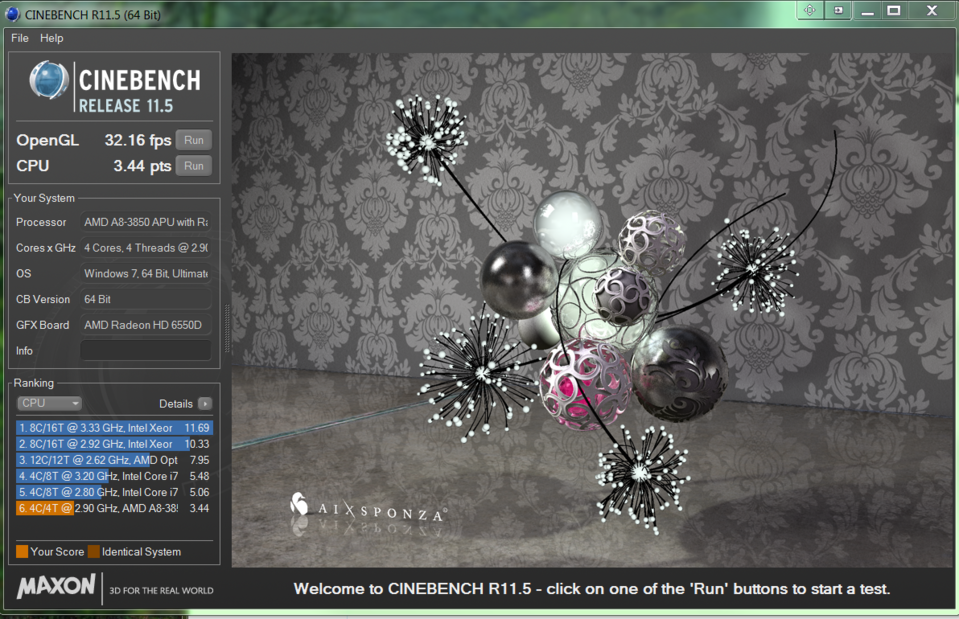Click the 'Your Score' legend label
The width and height of the screenshot is (959, 619).
[57, 552]
